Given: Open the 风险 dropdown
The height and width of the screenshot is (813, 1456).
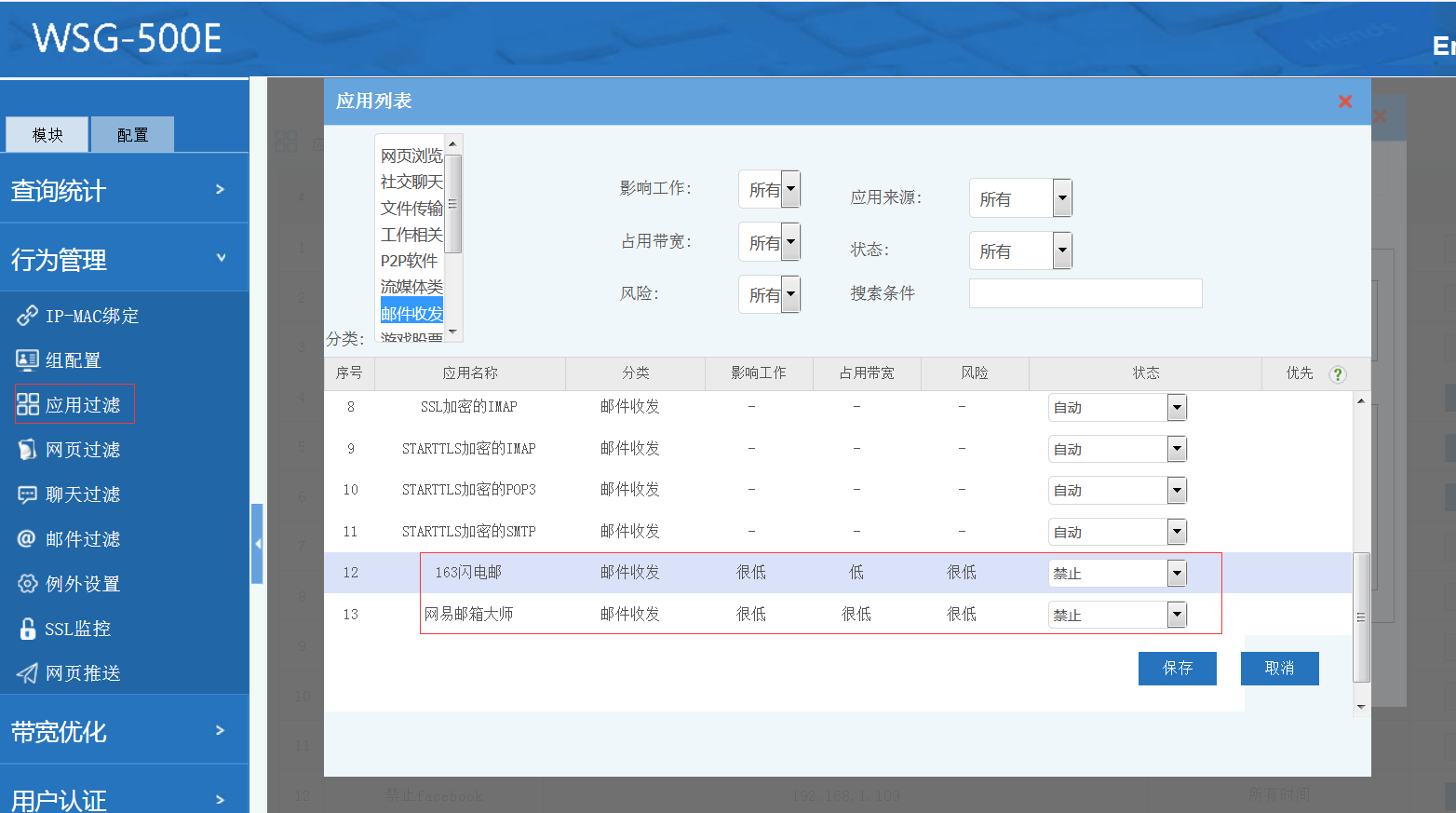Looking at the screenshot, I should click(770, 294).
